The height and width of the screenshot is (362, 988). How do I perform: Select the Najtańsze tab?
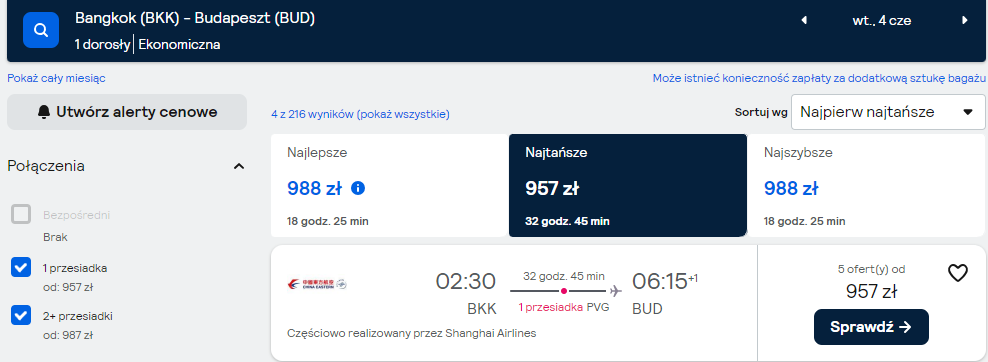tap(628, 185)
